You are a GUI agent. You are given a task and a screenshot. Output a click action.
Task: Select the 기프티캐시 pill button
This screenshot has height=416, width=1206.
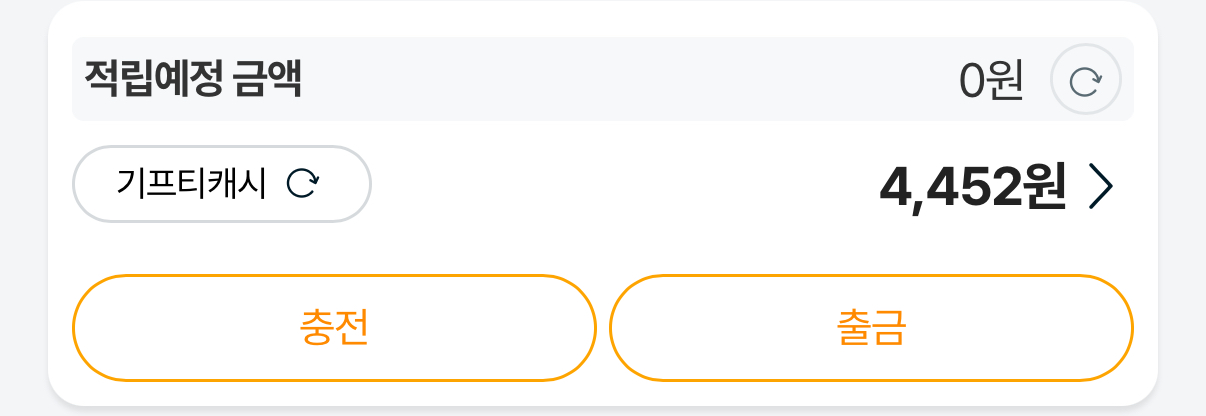pyautogui.click(x=221, y=184)
